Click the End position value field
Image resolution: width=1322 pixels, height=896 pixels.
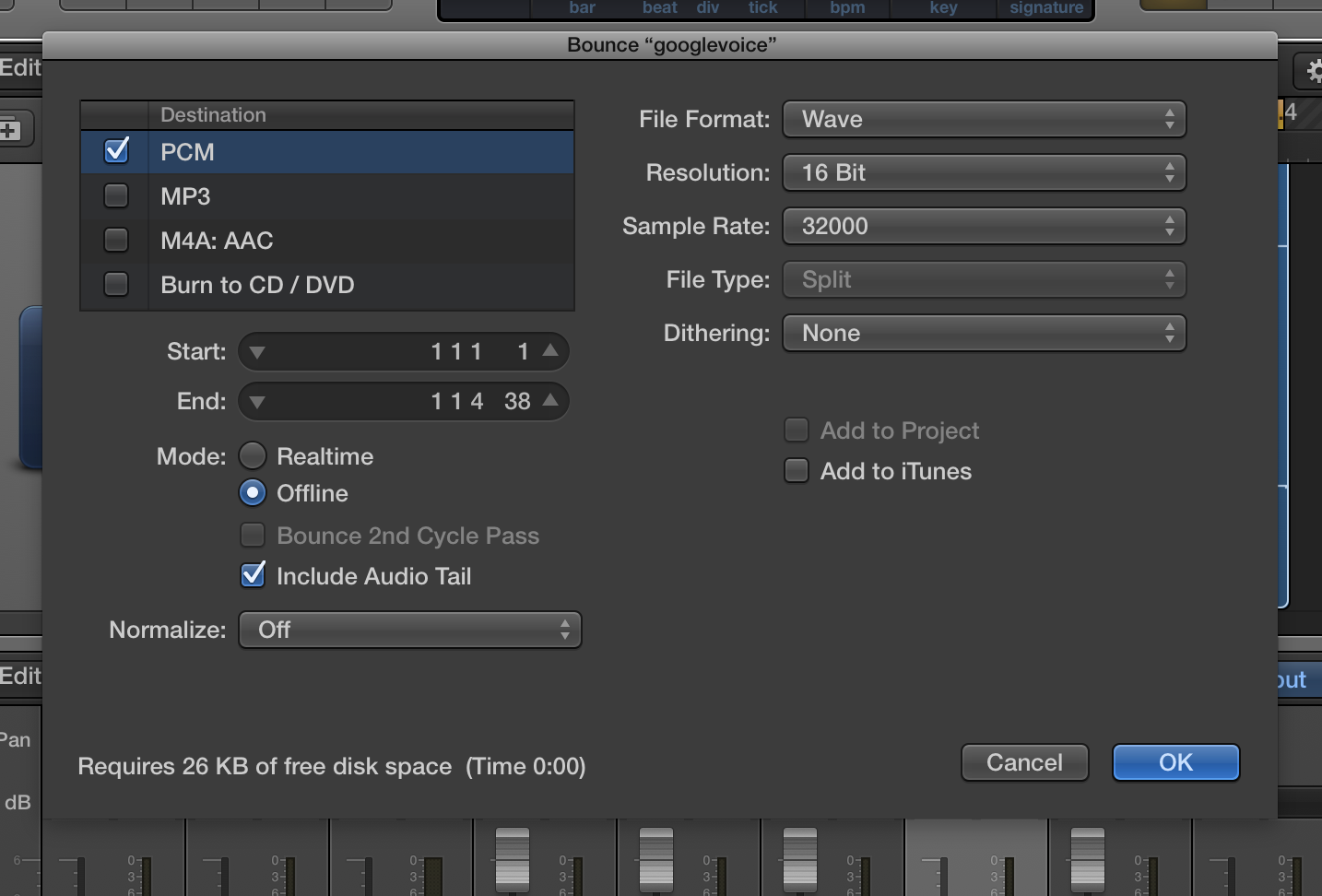[x=404, y=401]
